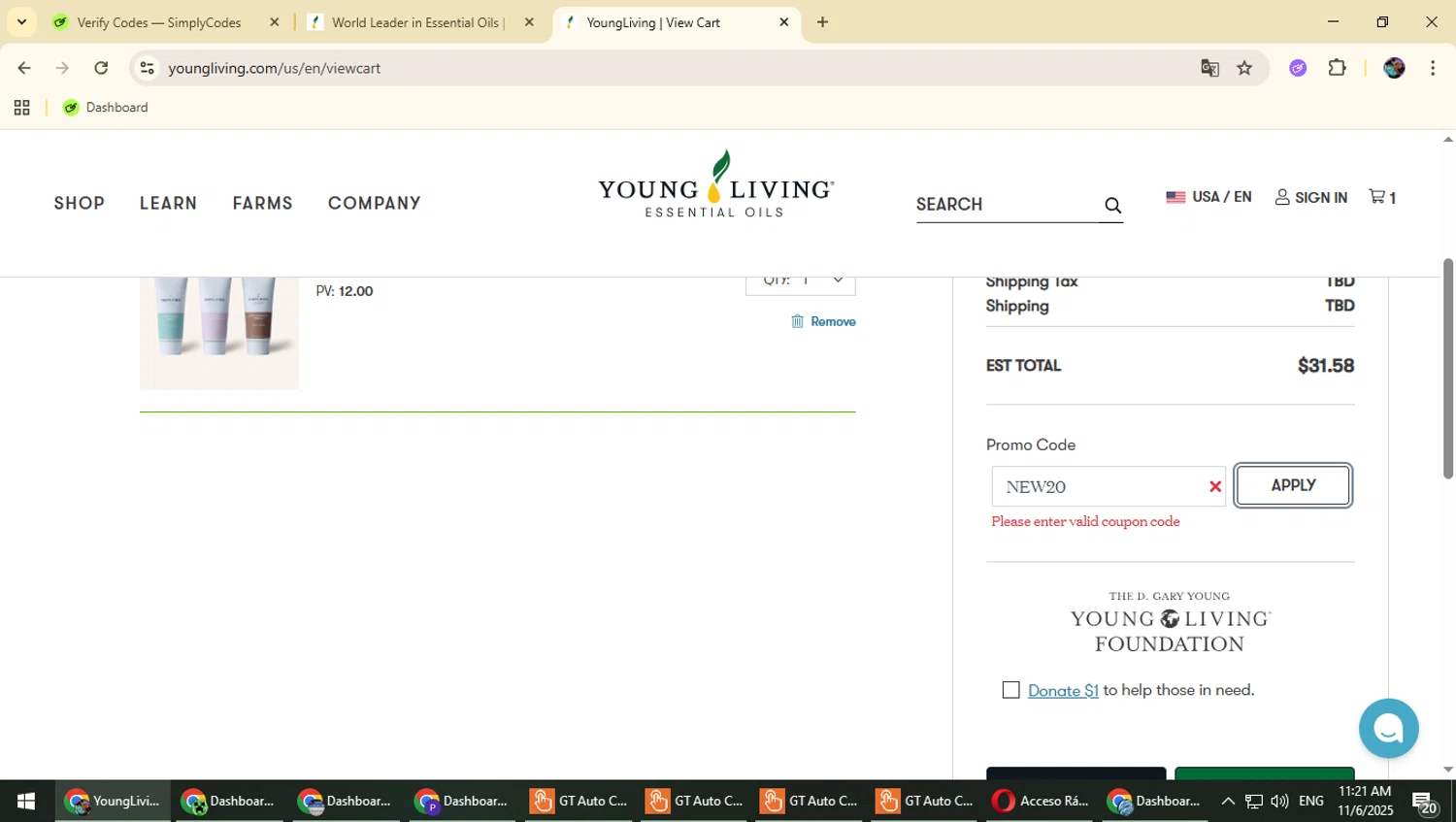
Task: Bookmark this page with star icon
Action: 1244,68
